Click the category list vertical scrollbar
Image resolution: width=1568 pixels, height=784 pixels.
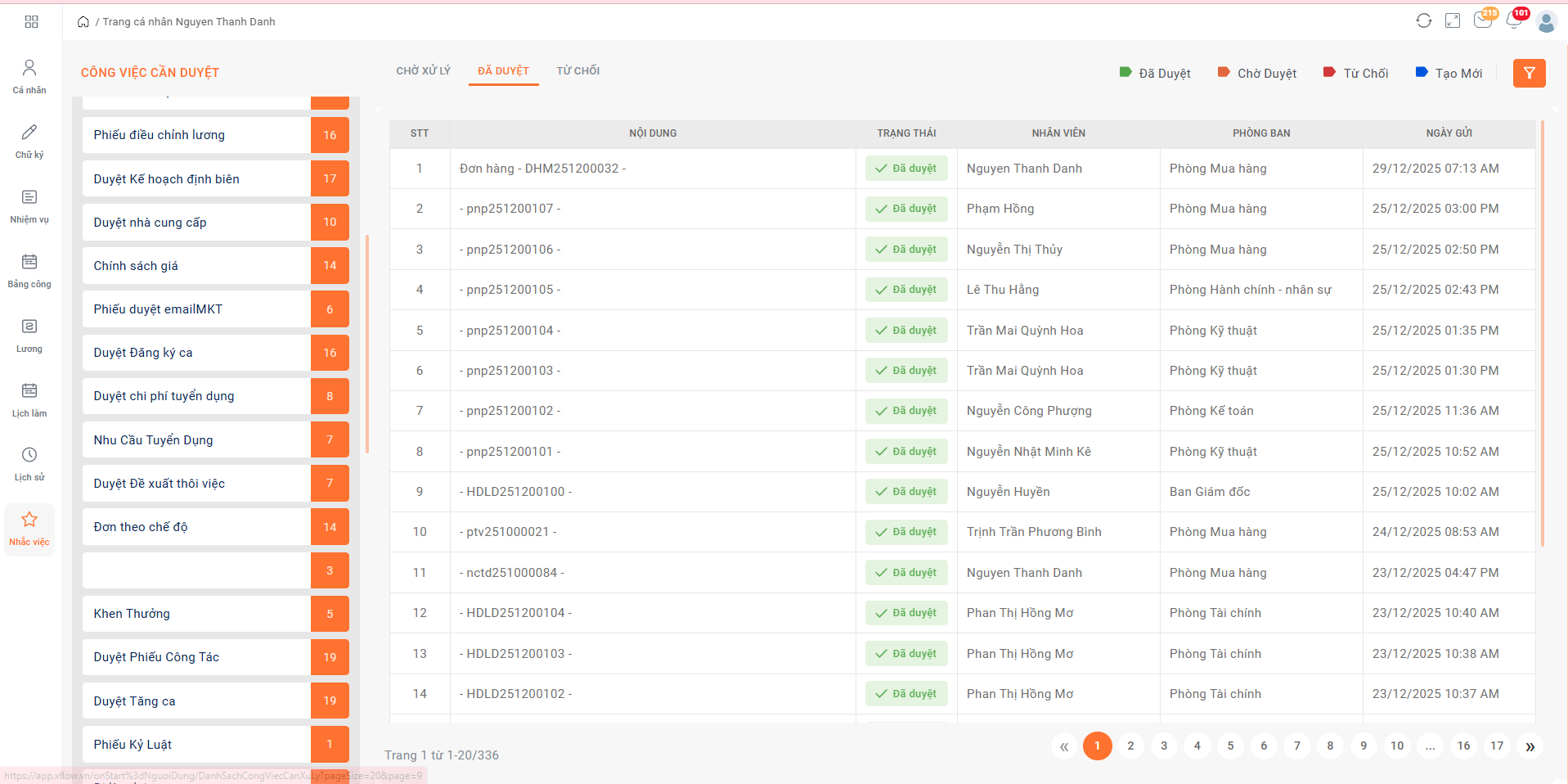[367, 344]
